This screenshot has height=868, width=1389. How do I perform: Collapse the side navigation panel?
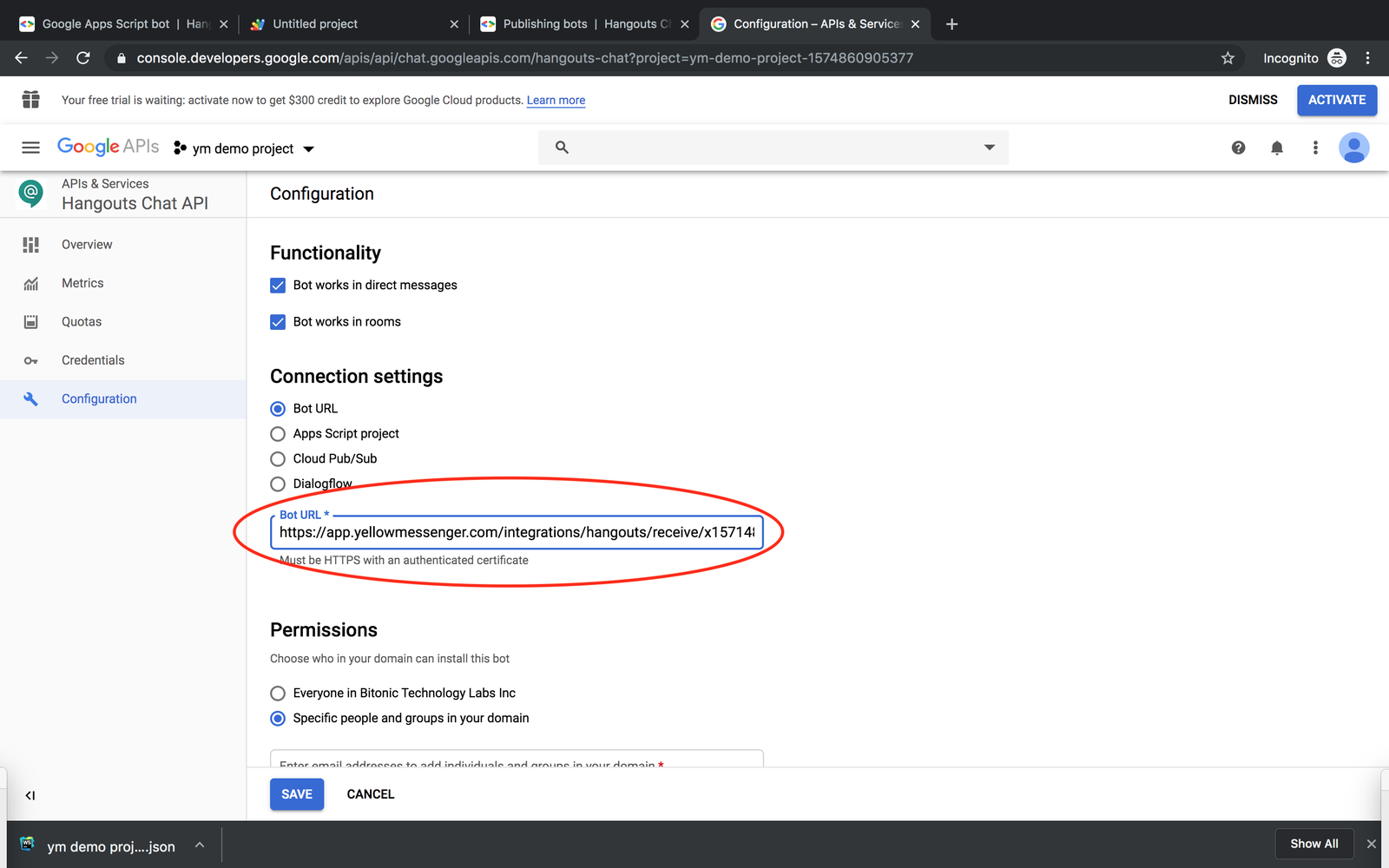tap(30, 795)
